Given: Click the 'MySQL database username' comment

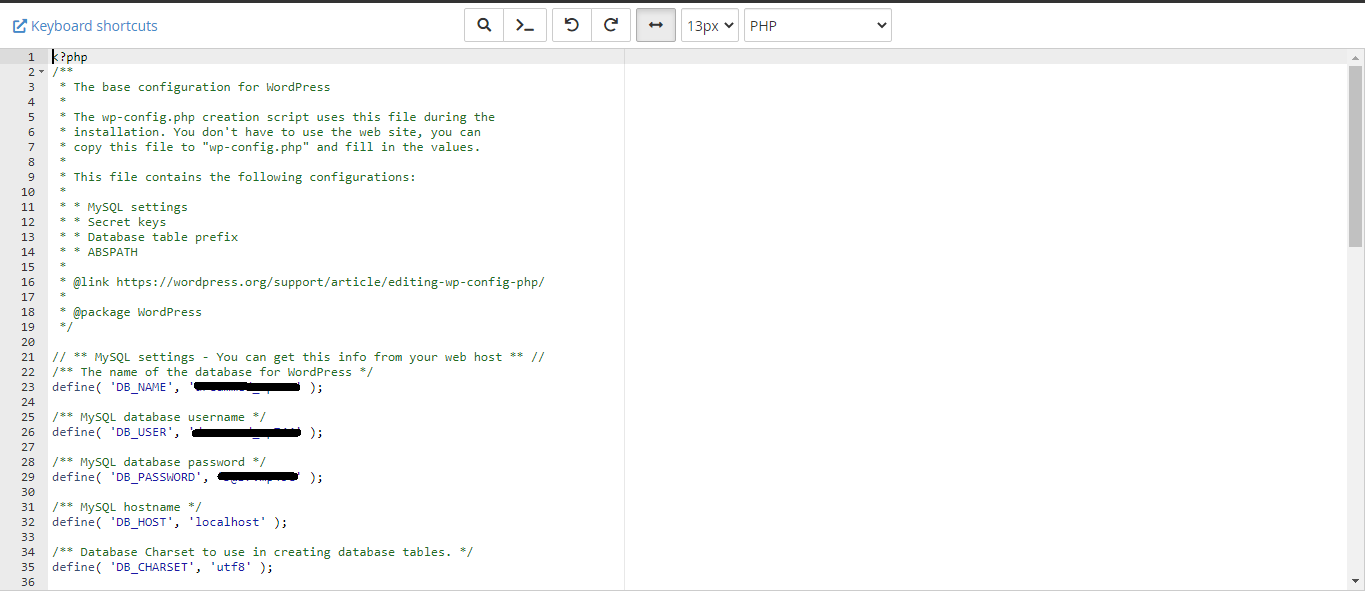Looking at the screenshot, I should click(x=159, y=417).
